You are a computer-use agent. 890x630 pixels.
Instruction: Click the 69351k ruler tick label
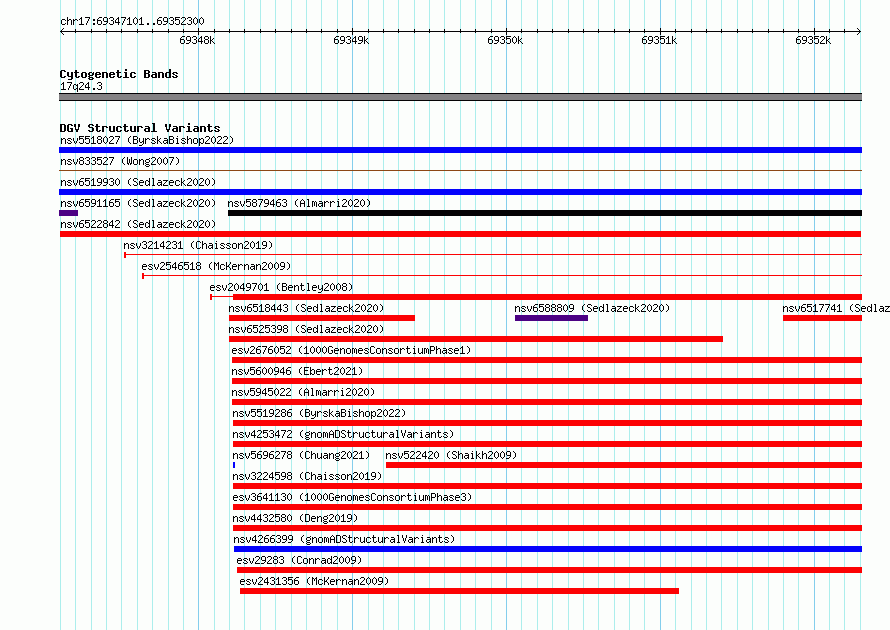point(659,40)
